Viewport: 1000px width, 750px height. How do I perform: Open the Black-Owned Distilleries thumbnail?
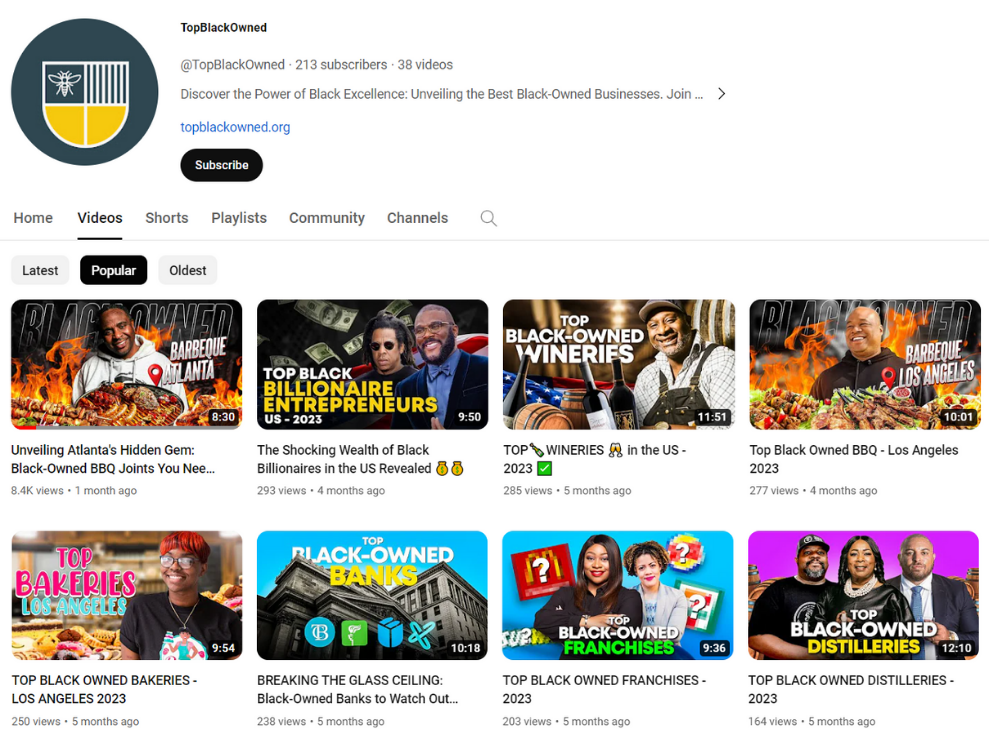point(864,595)
